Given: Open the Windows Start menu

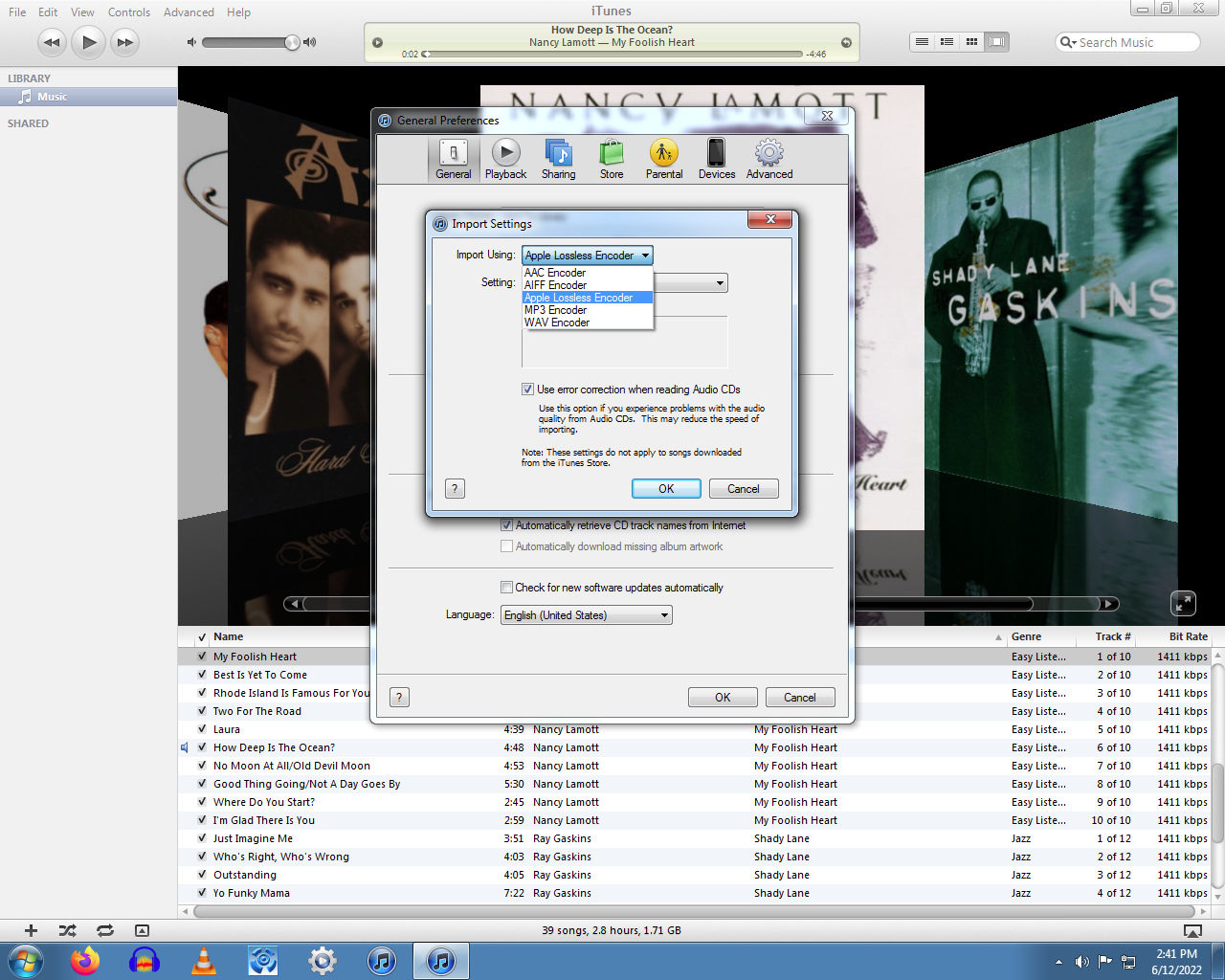Looking at the screenshot, I should (x=25, y=961).
